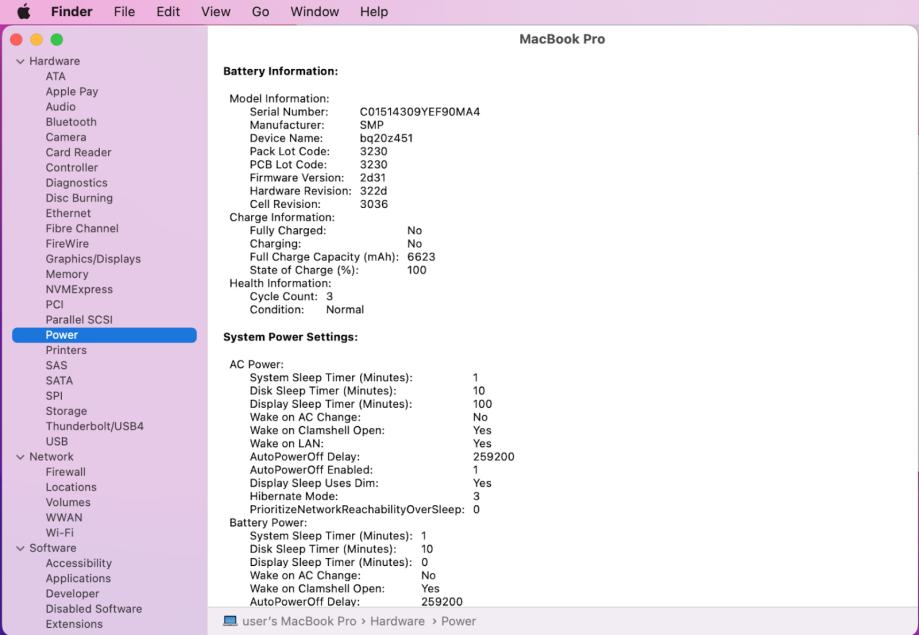Viewport: 919px width, 635px height.
Task: Click the laptop icon in path bar
Action: [x=230, y=621]
